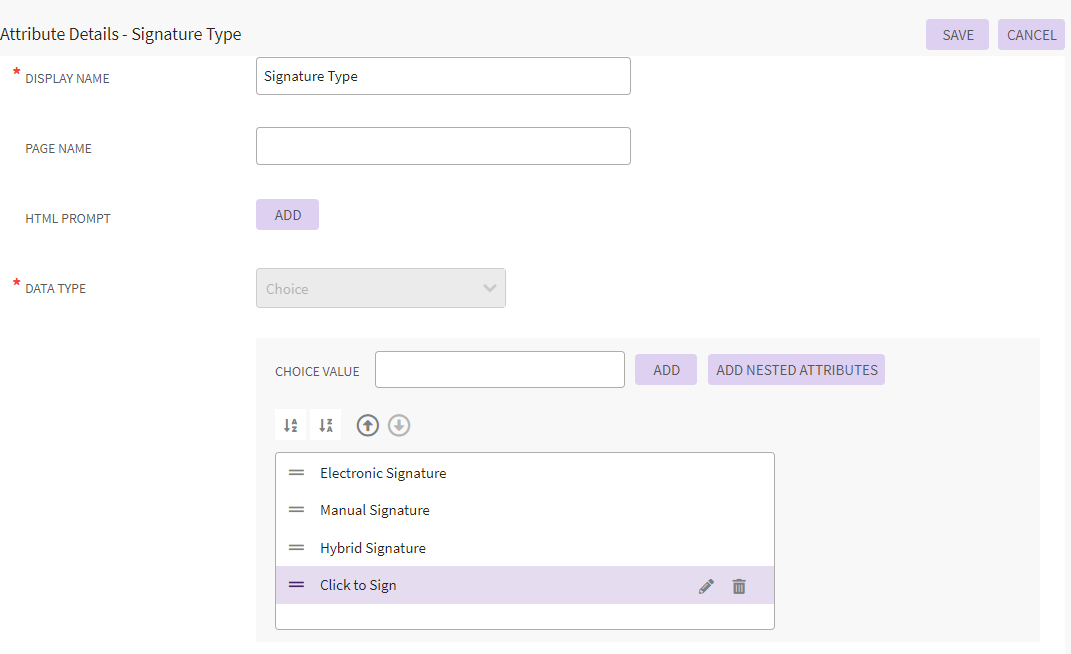Move selected choice down
The width and height of the screenshot is (1071, 654).
(x=399, y=426)
